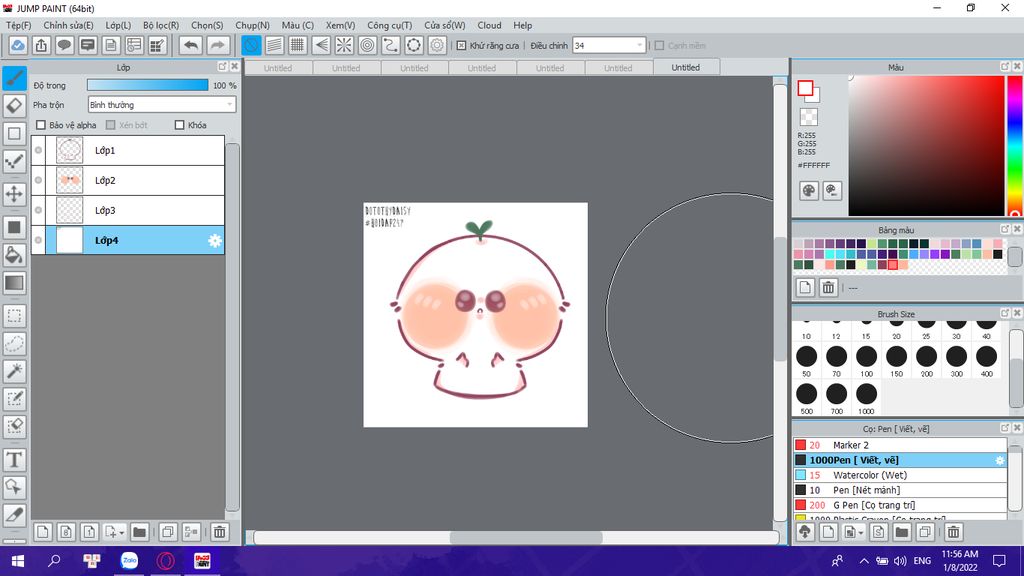The image size is (1024, 576).
Task: Enable the concentric circle snap guide
Action: click(368, 45)
